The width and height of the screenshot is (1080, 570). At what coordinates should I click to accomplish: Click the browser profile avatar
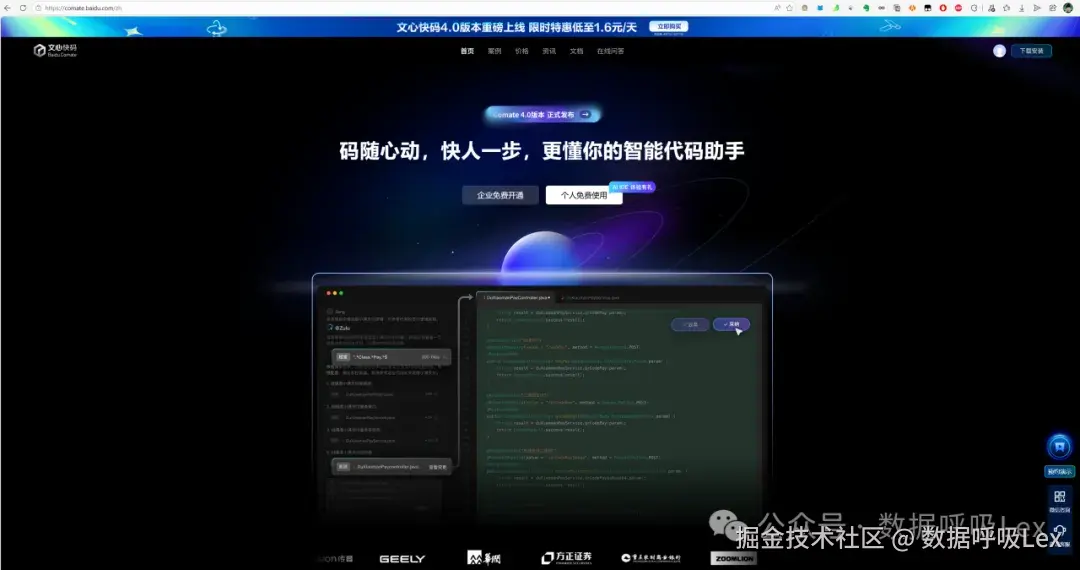pos(1068,8)
